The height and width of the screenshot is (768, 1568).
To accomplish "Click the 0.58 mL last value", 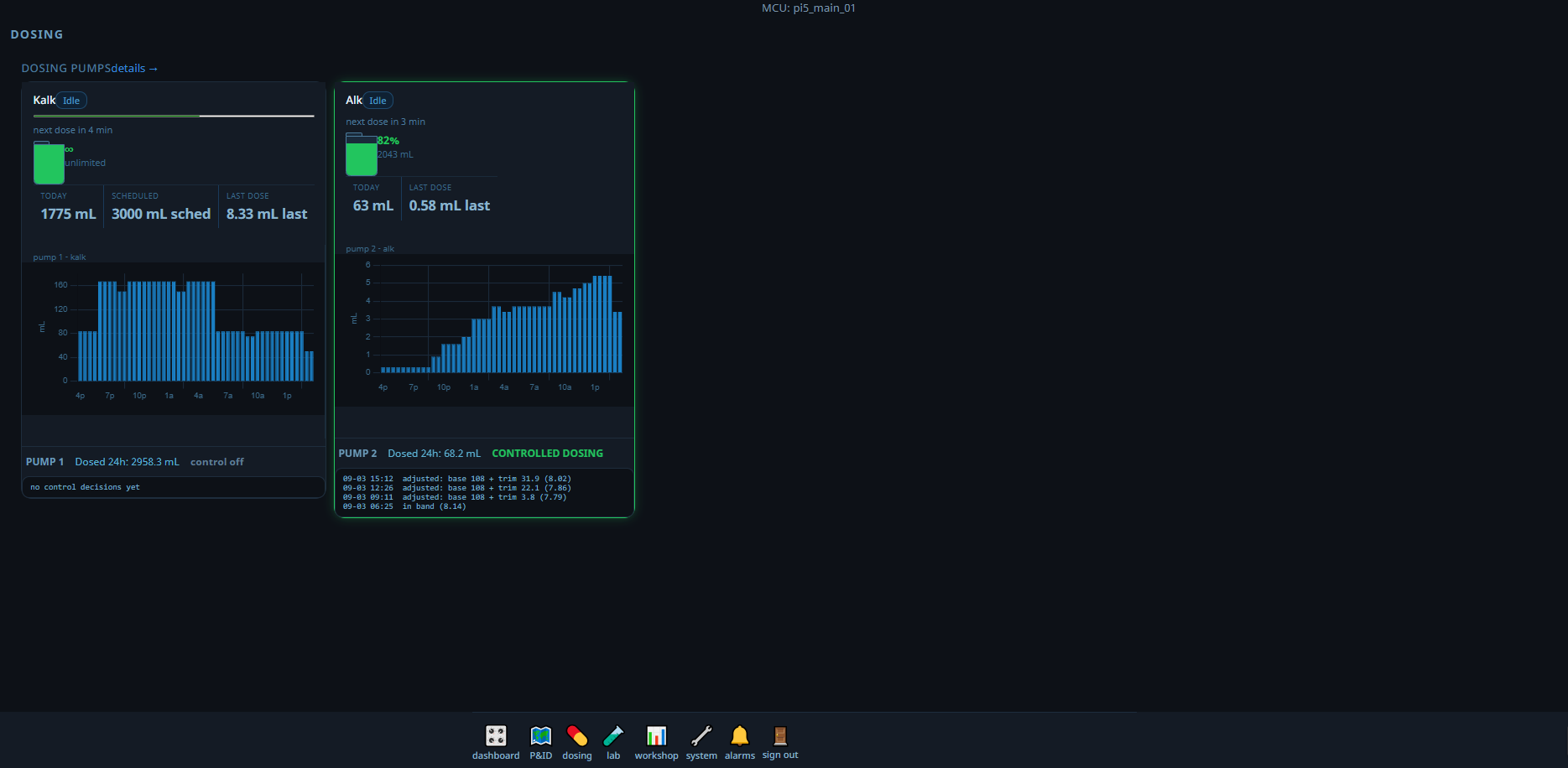I will [450, 205].
